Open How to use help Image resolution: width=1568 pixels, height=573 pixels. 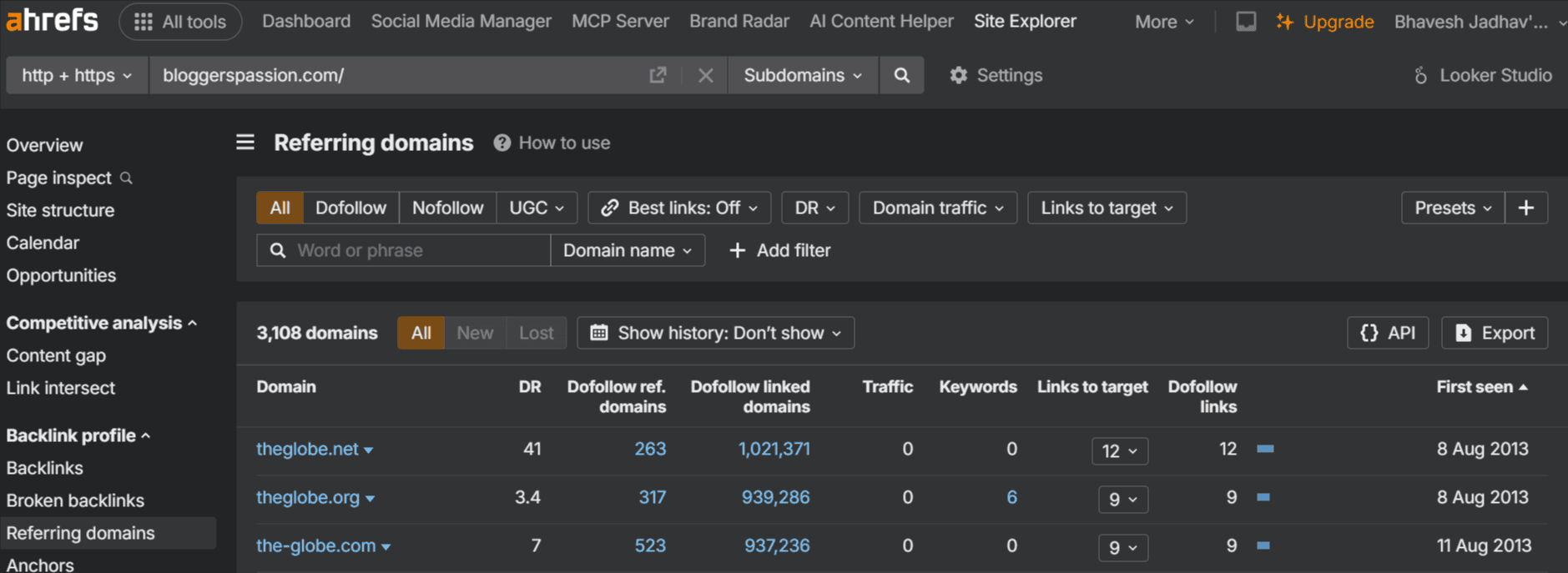click(552, 143)
